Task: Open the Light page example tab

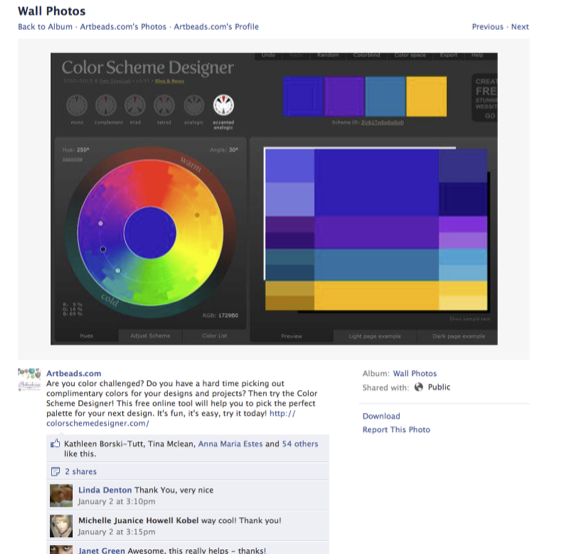Action: pos(375,336)
